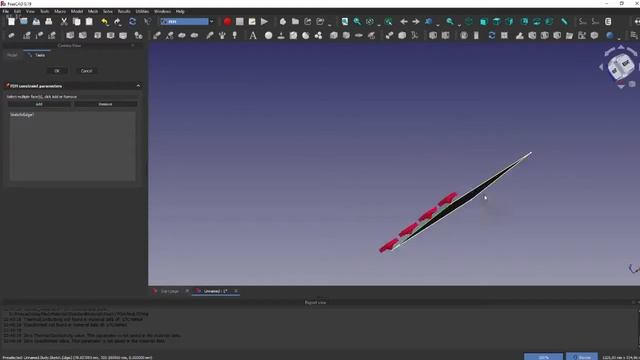Image resolution: width=640 pixels, height=360 pixels.
Task: Click the navigation cube in viewport
Action: (x=621, y=66)
